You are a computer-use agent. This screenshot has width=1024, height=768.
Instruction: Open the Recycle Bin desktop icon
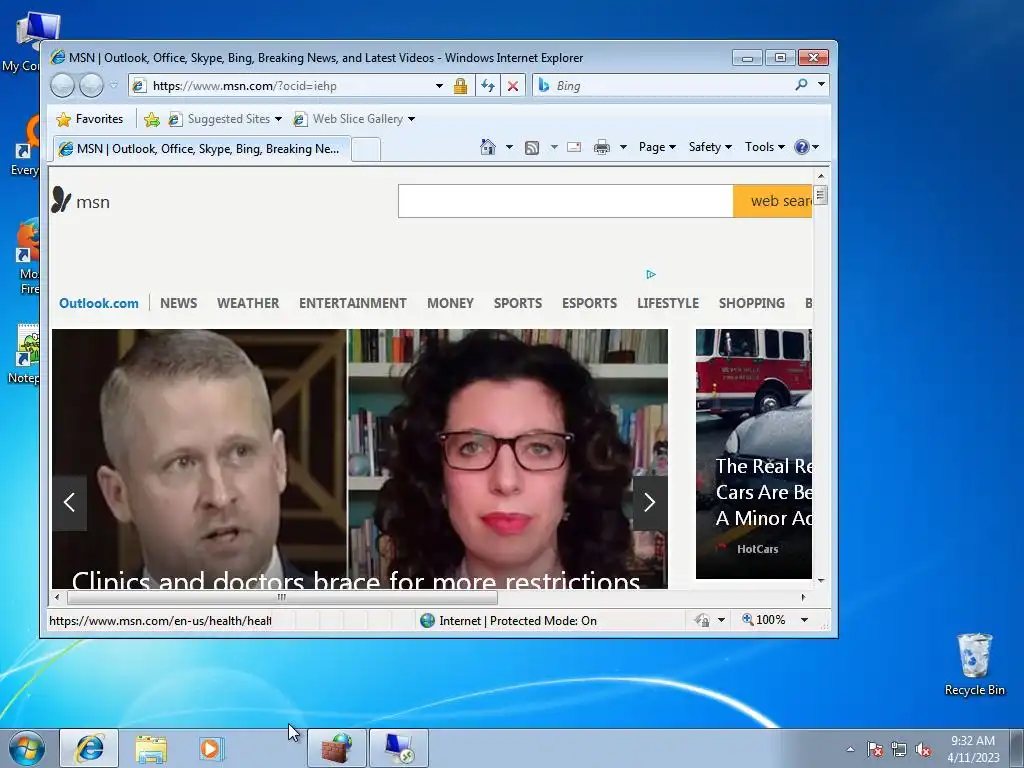974,664
